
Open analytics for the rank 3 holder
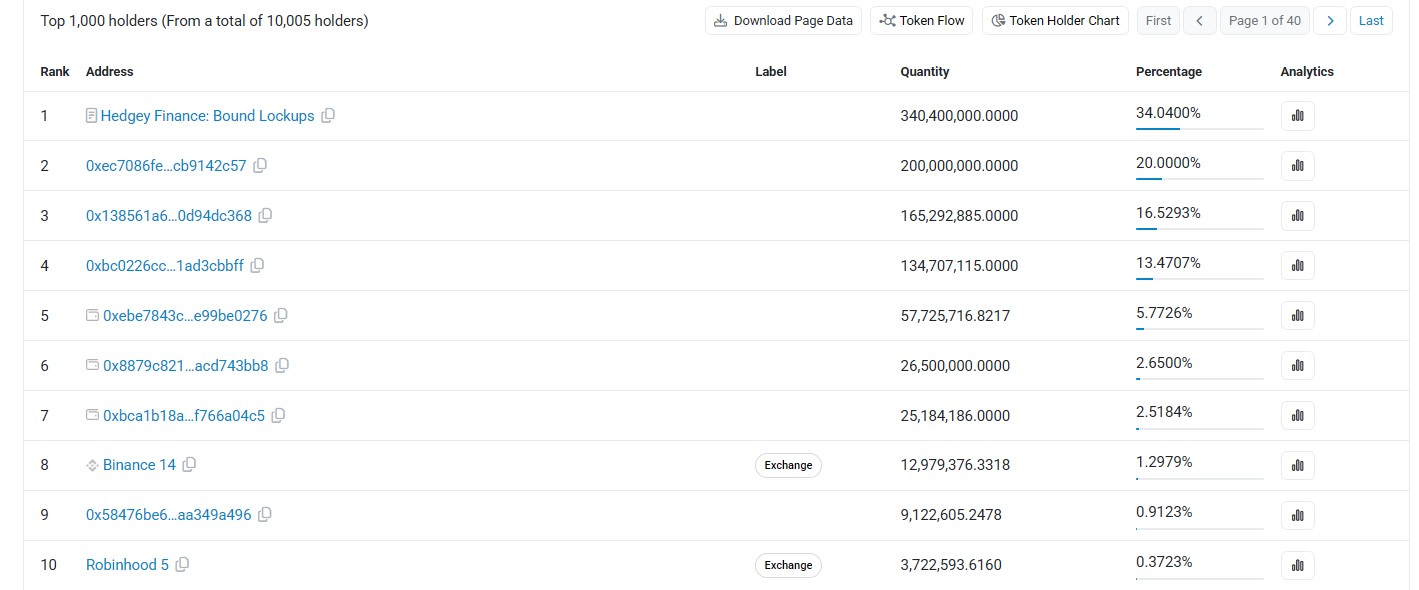(x=1298, y=216)
